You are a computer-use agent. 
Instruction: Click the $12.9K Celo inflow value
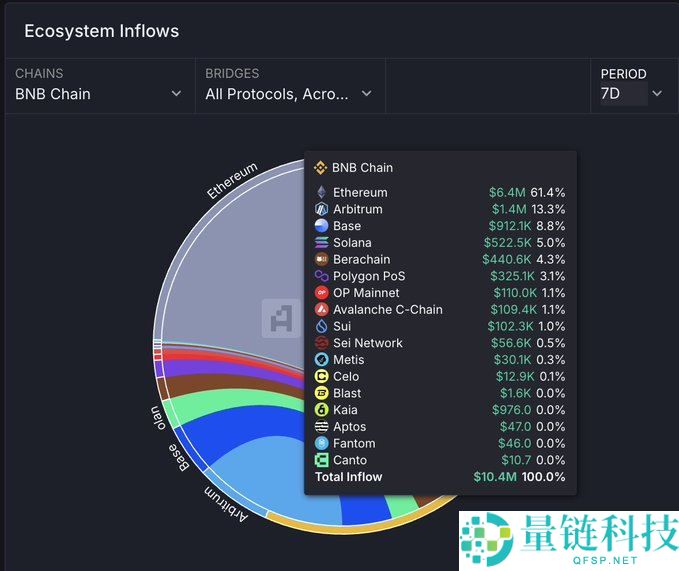[x=515, y=377]
